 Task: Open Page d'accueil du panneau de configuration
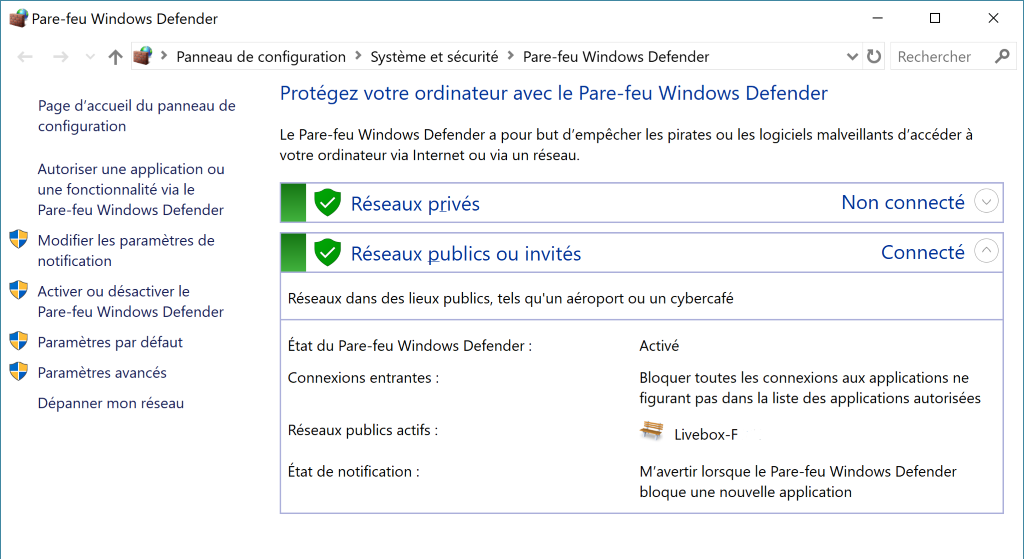click(x=136, y=116)
